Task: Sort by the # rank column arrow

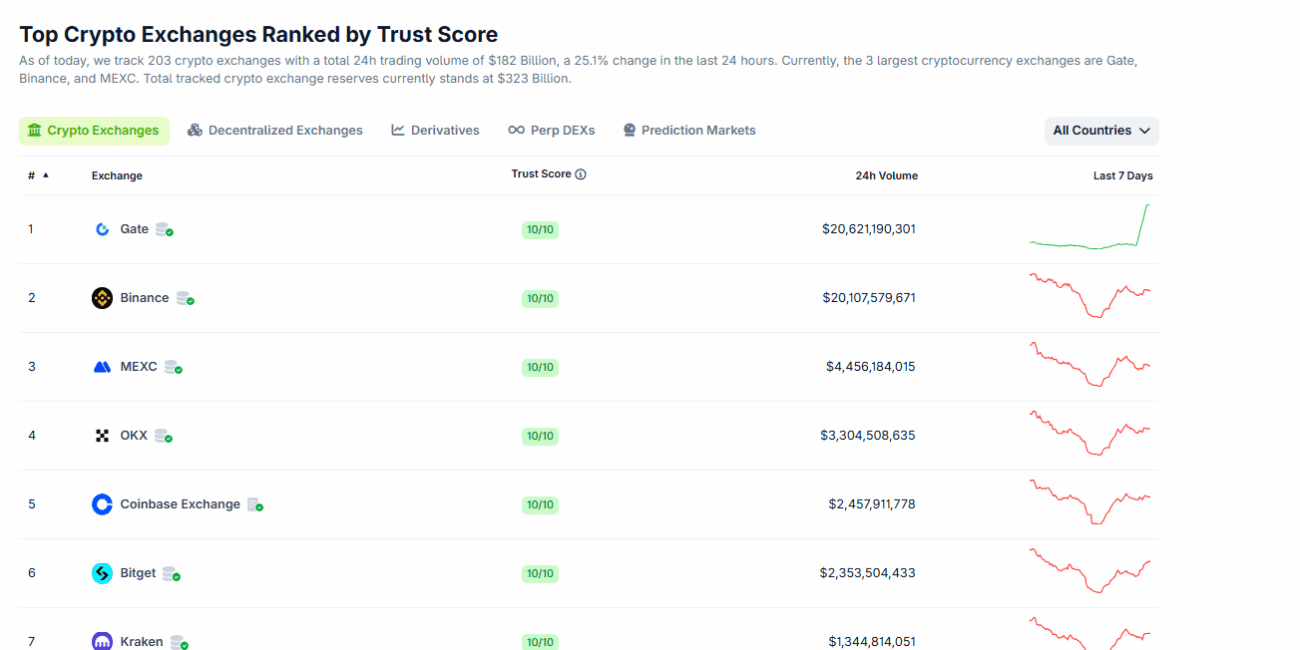Action: point(45,176)
